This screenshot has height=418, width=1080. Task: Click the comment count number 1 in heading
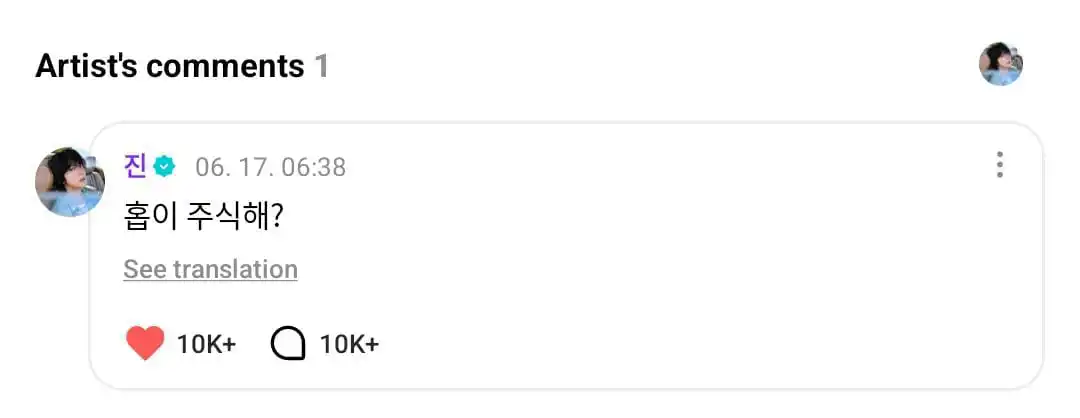pos(321,66)
